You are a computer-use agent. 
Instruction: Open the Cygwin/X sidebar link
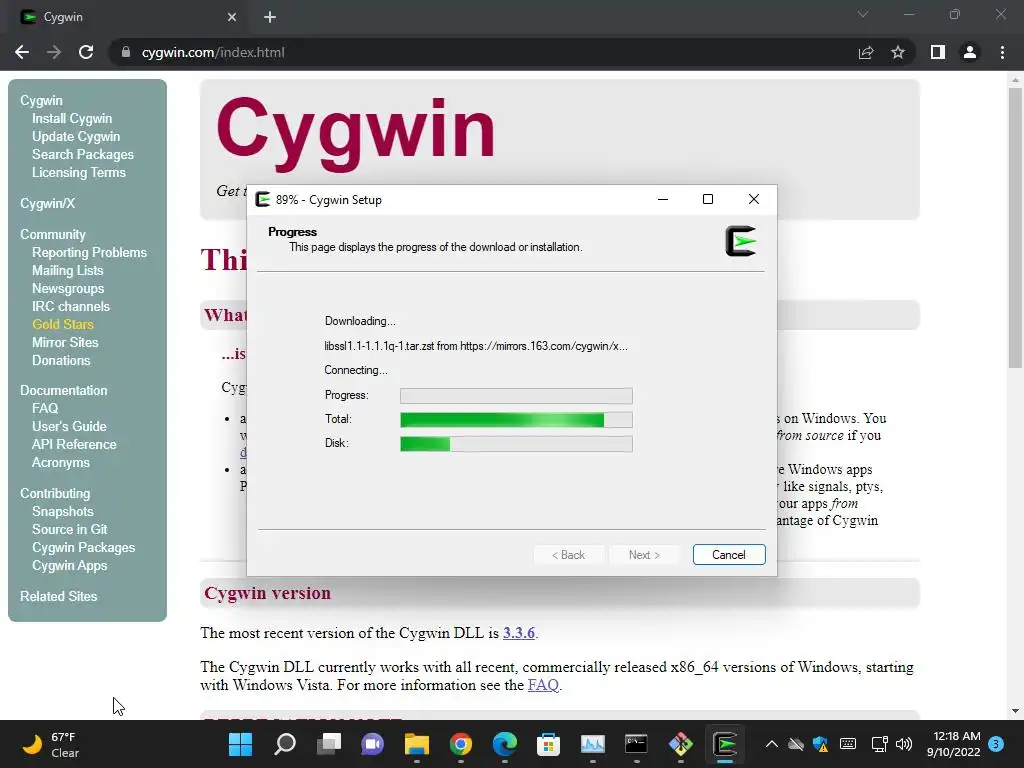(48, 203)
